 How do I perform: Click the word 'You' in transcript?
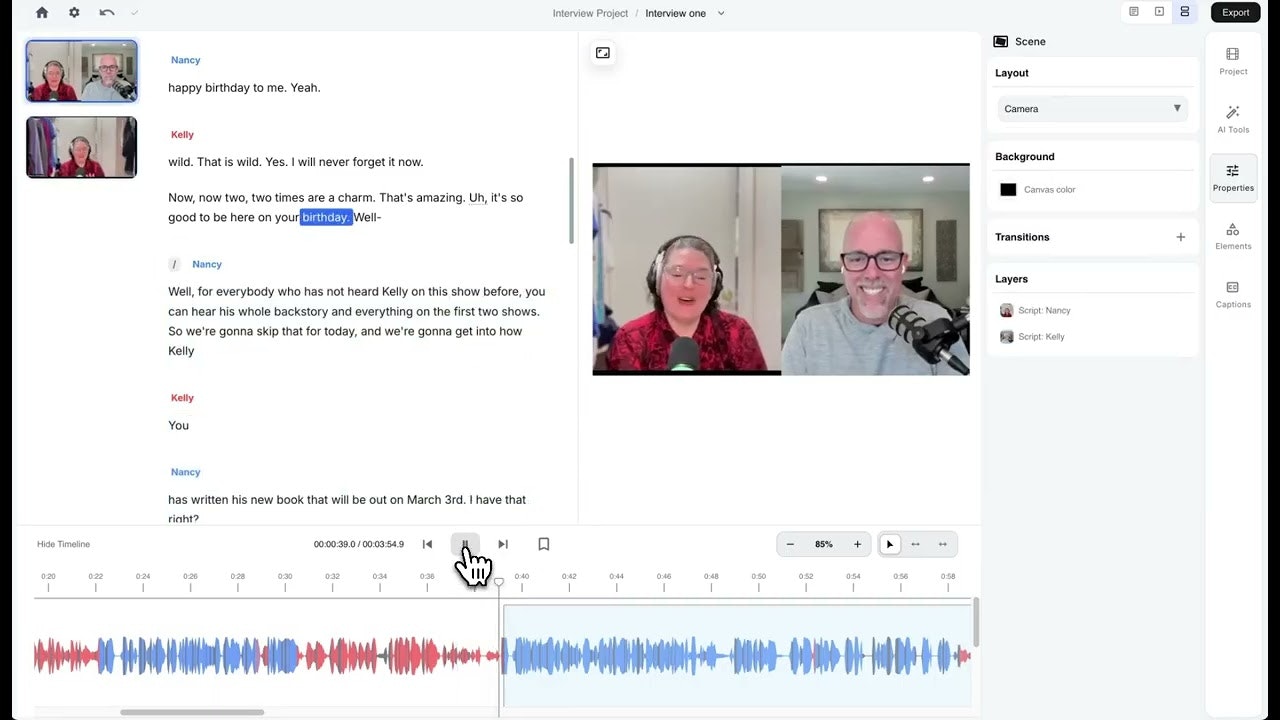178,425
